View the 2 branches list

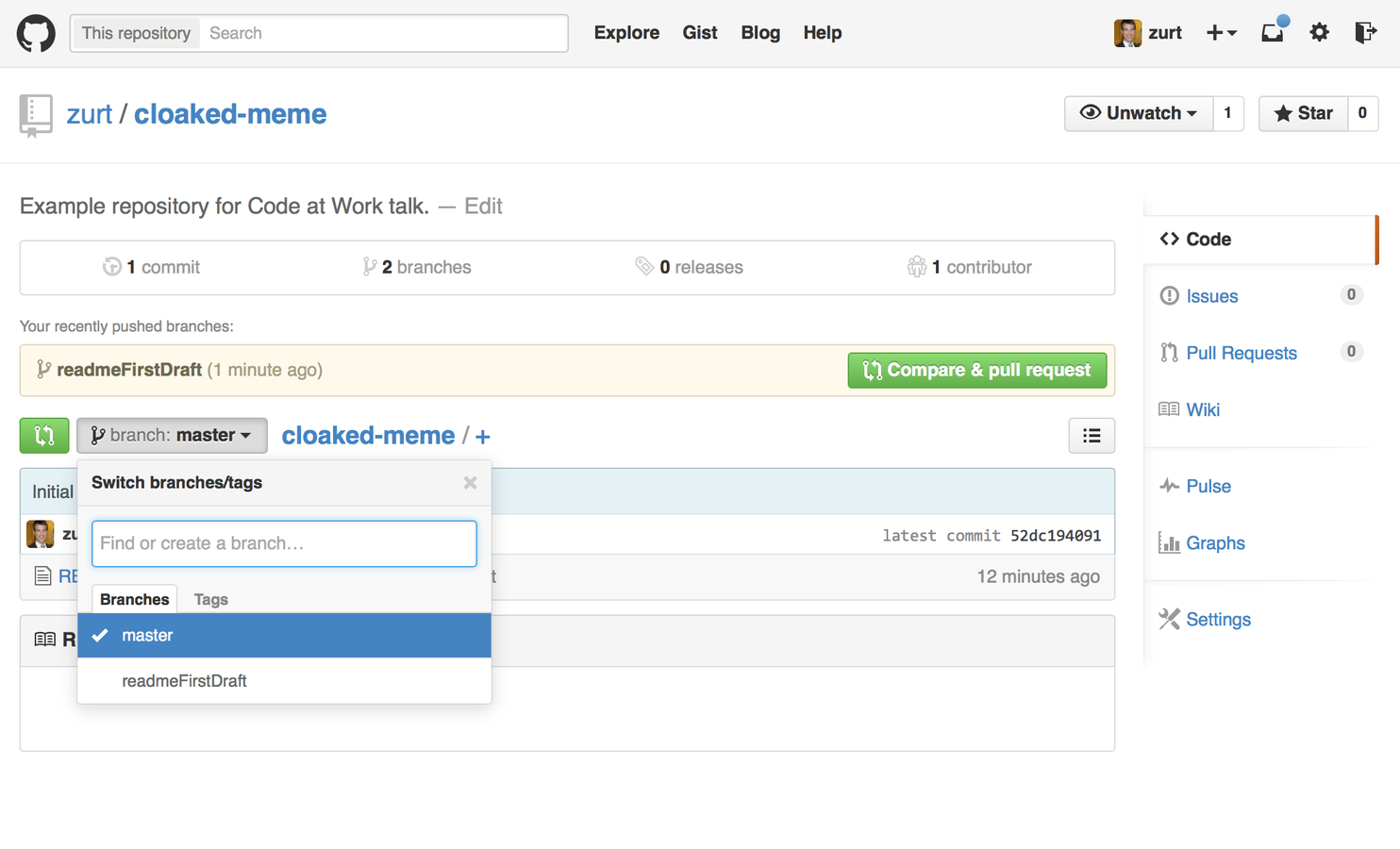click(x=417, y=267)
